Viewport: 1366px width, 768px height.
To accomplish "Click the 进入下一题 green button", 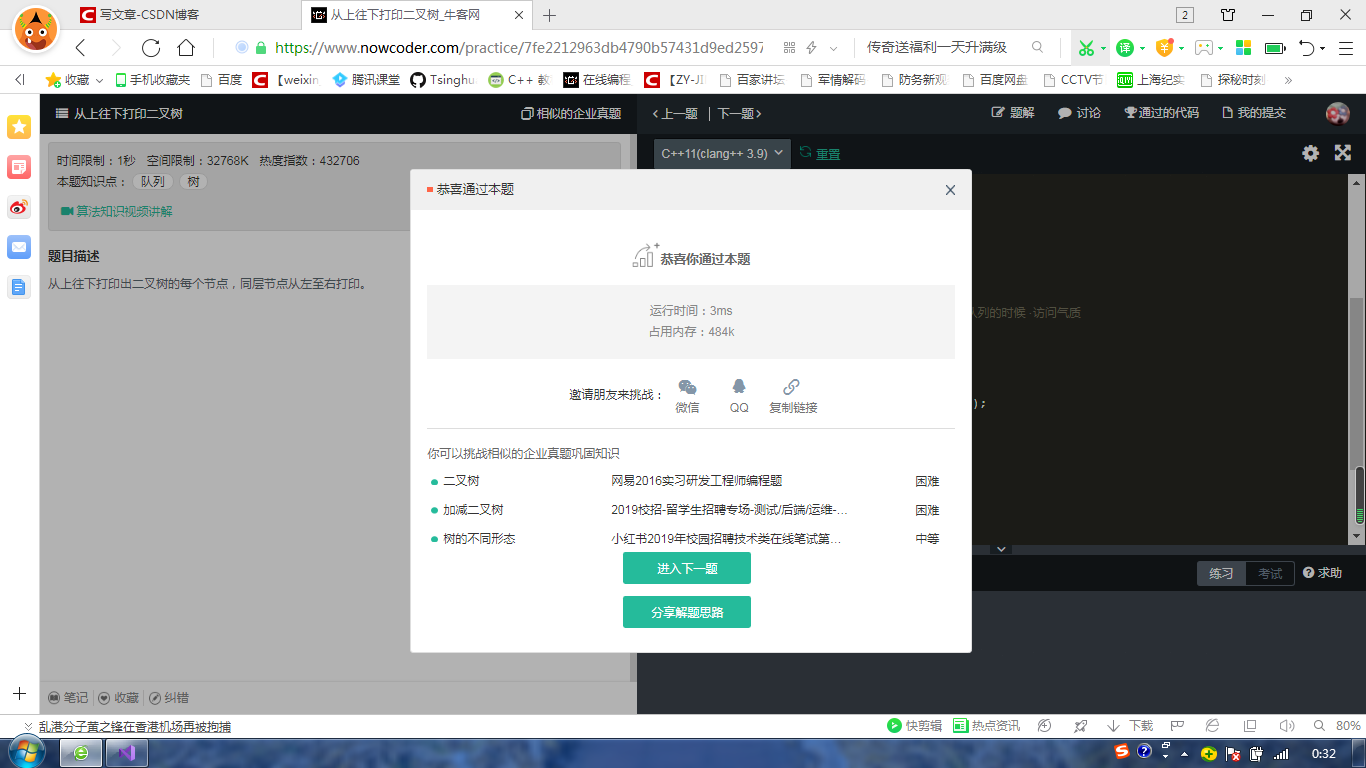I will tap(687, 567).
